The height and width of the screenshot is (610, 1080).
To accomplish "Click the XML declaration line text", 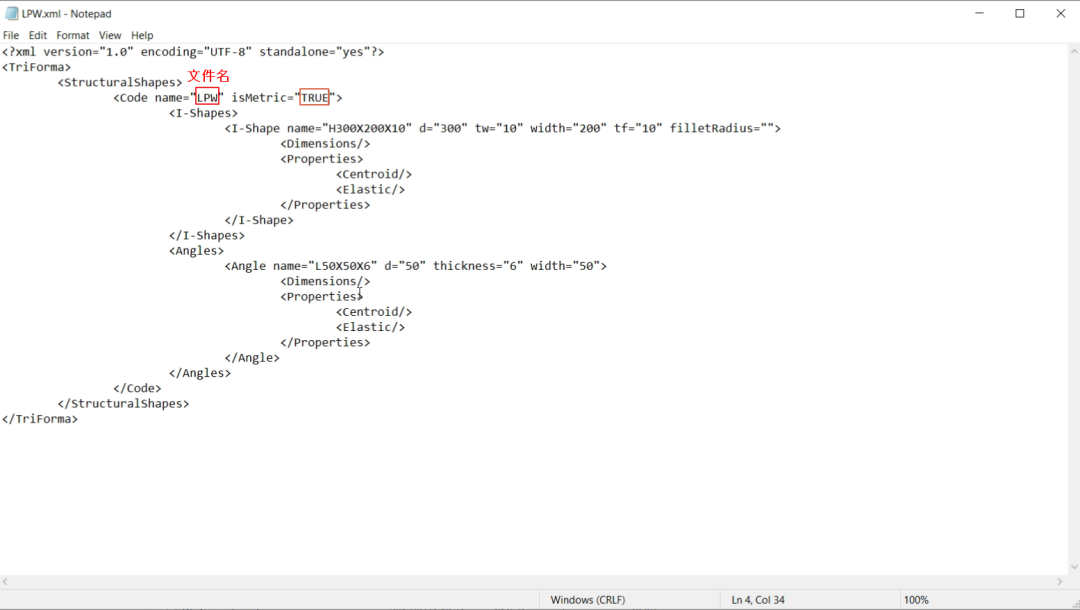I will click(x=193, y=52).
